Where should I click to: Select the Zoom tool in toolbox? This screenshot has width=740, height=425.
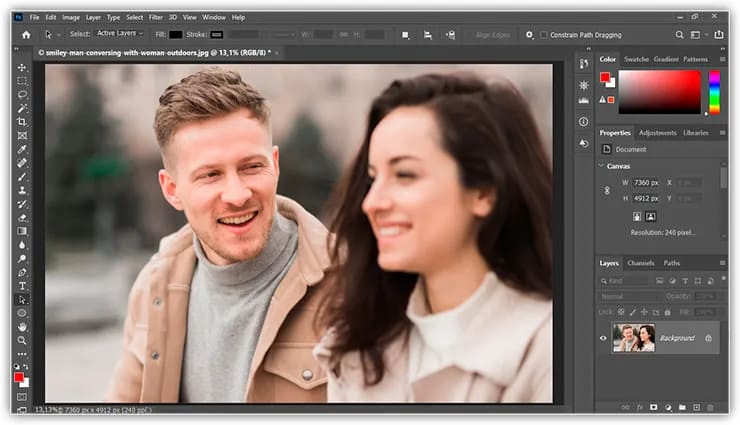pyautogui.click(x=22, y=340)
